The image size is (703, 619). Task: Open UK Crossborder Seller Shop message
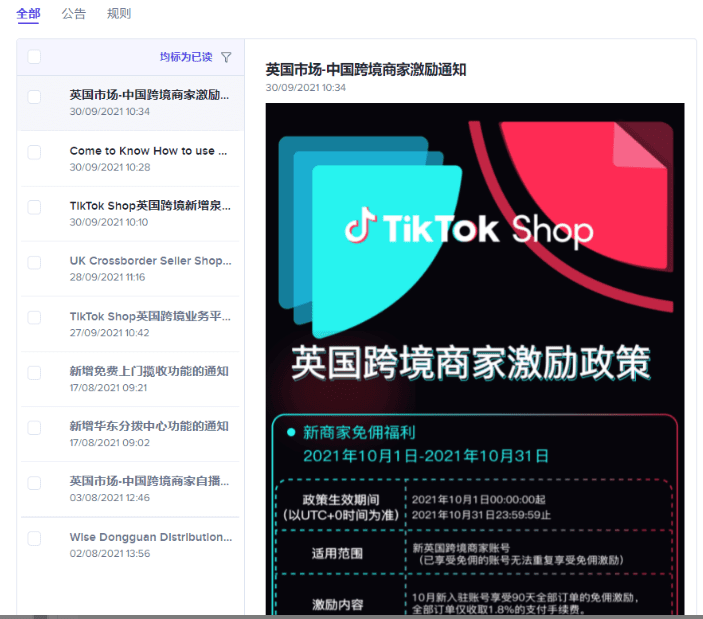(x=130, y=269)
